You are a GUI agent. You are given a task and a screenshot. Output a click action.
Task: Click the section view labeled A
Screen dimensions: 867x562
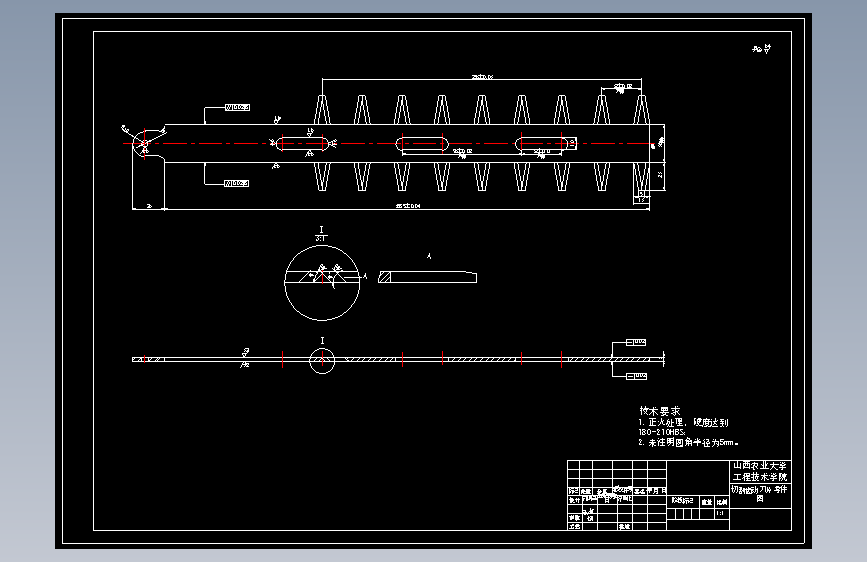coord(427,277)
